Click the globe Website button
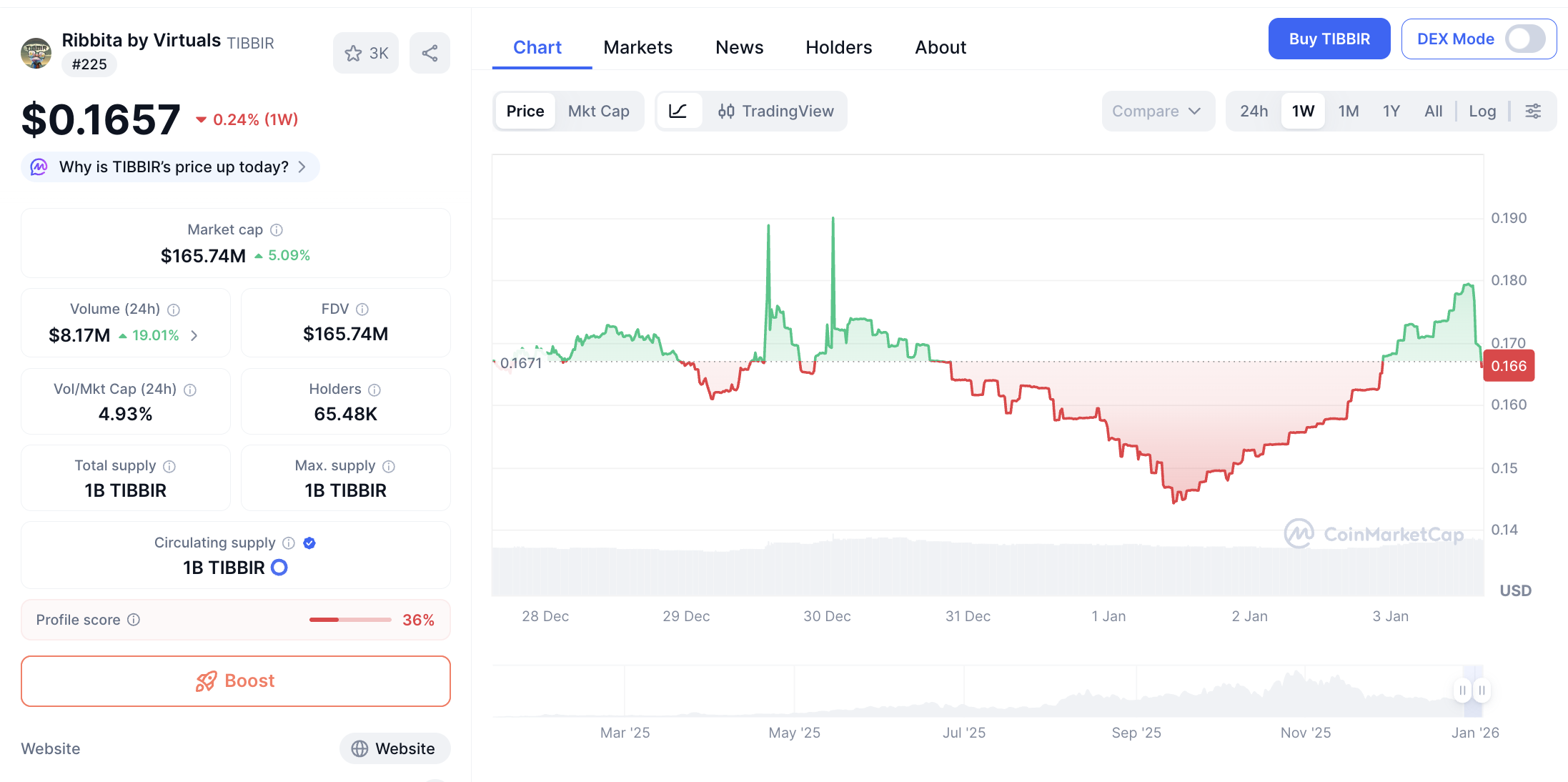Viewport: 1568px width, 782px height. click(x=395, y=748)
